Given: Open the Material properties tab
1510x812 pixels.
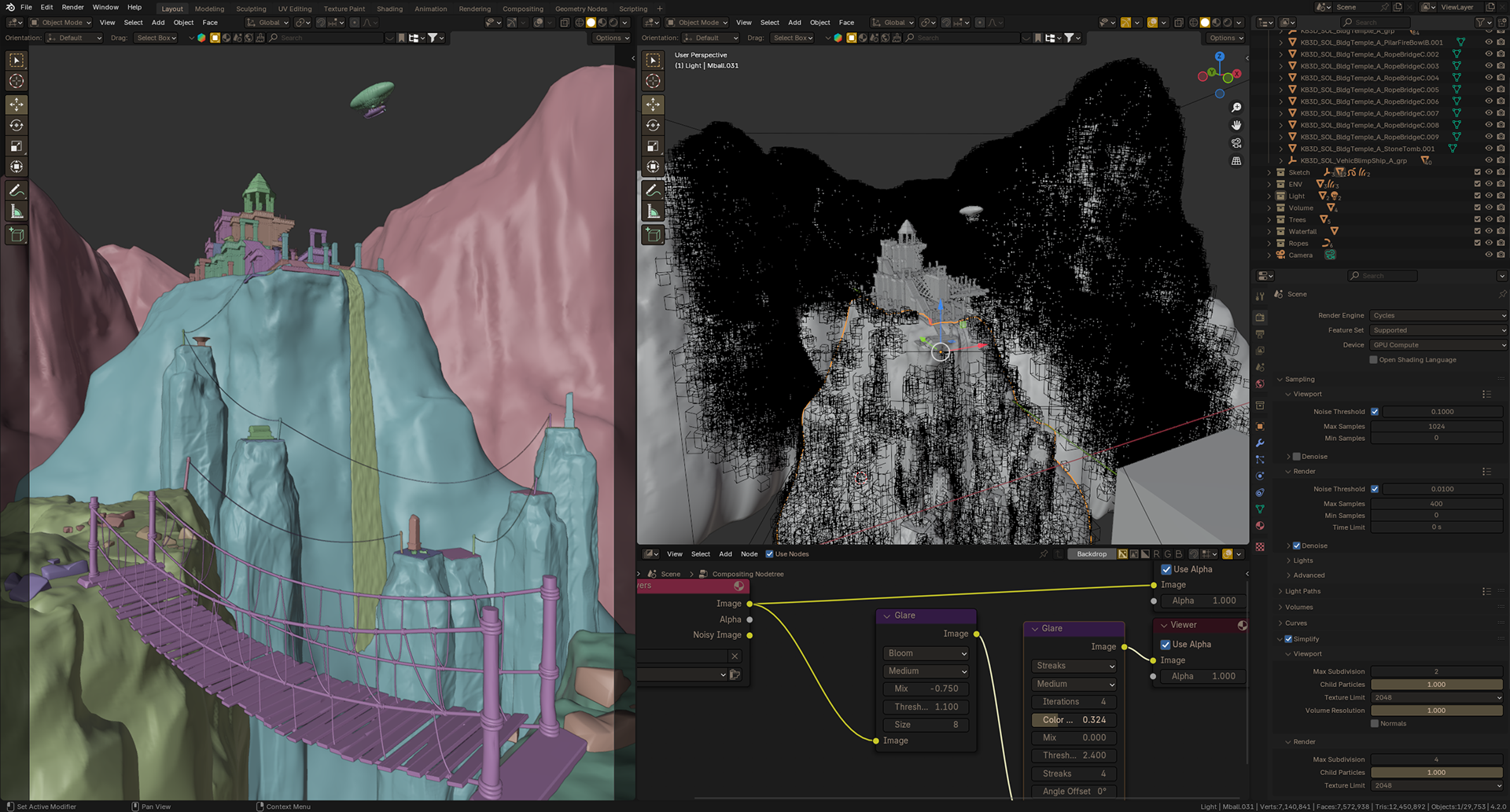Looking at the screenshot, I should (x=1260, y=526).
